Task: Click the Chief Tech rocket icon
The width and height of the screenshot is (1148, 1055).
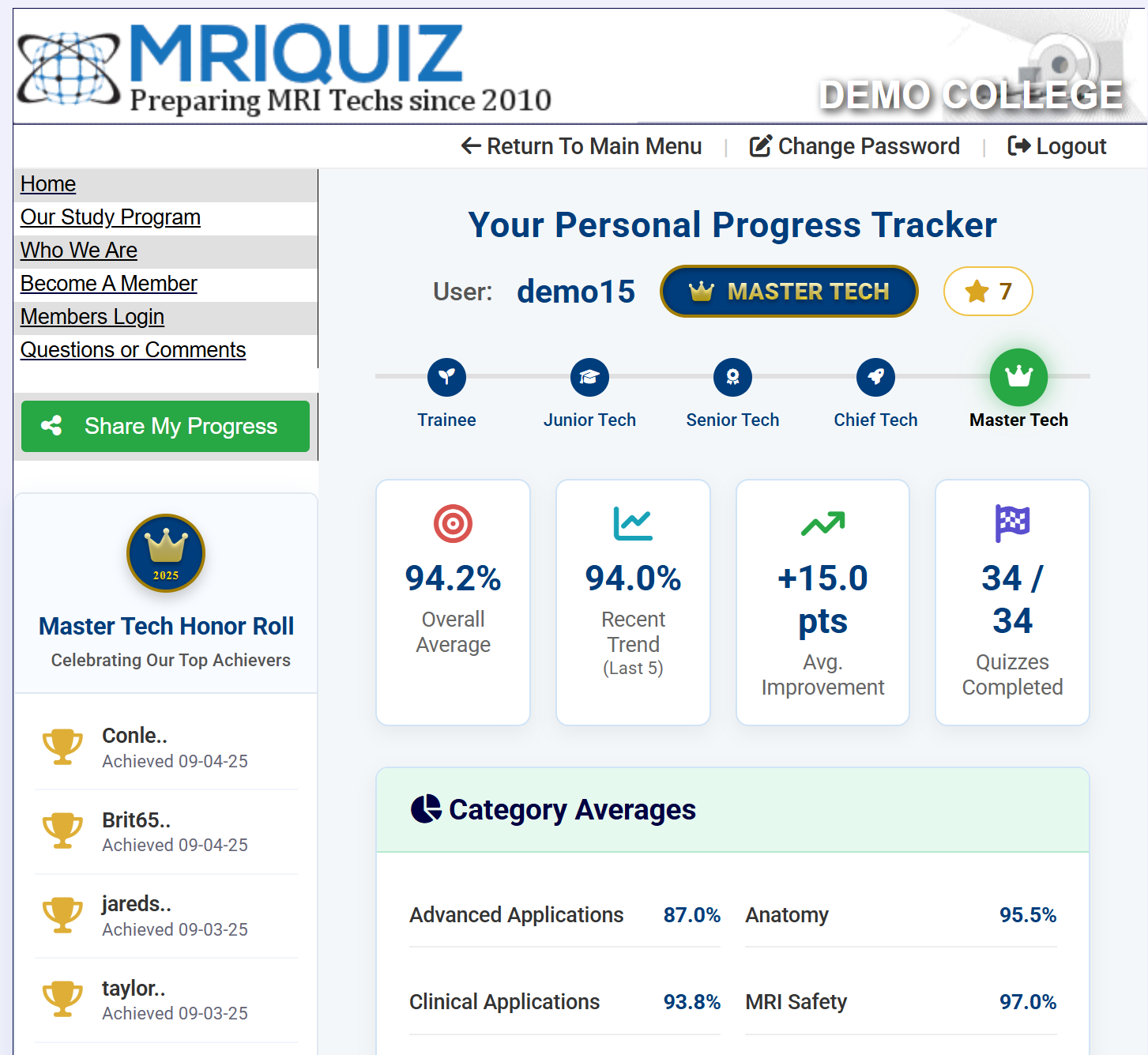Action: (875, 377)
